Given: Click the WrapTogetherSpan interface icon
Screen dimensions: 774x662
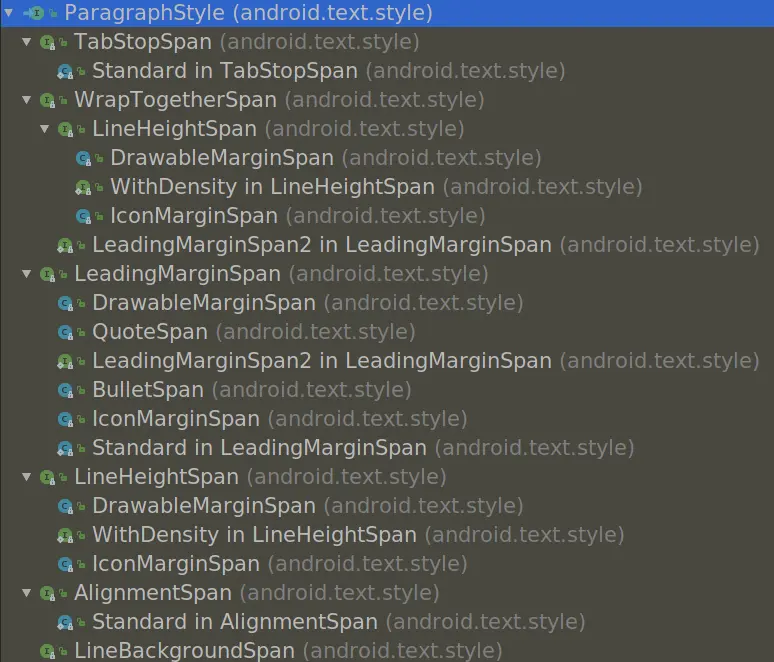Looking at the screenshot, I should (47, 101).
